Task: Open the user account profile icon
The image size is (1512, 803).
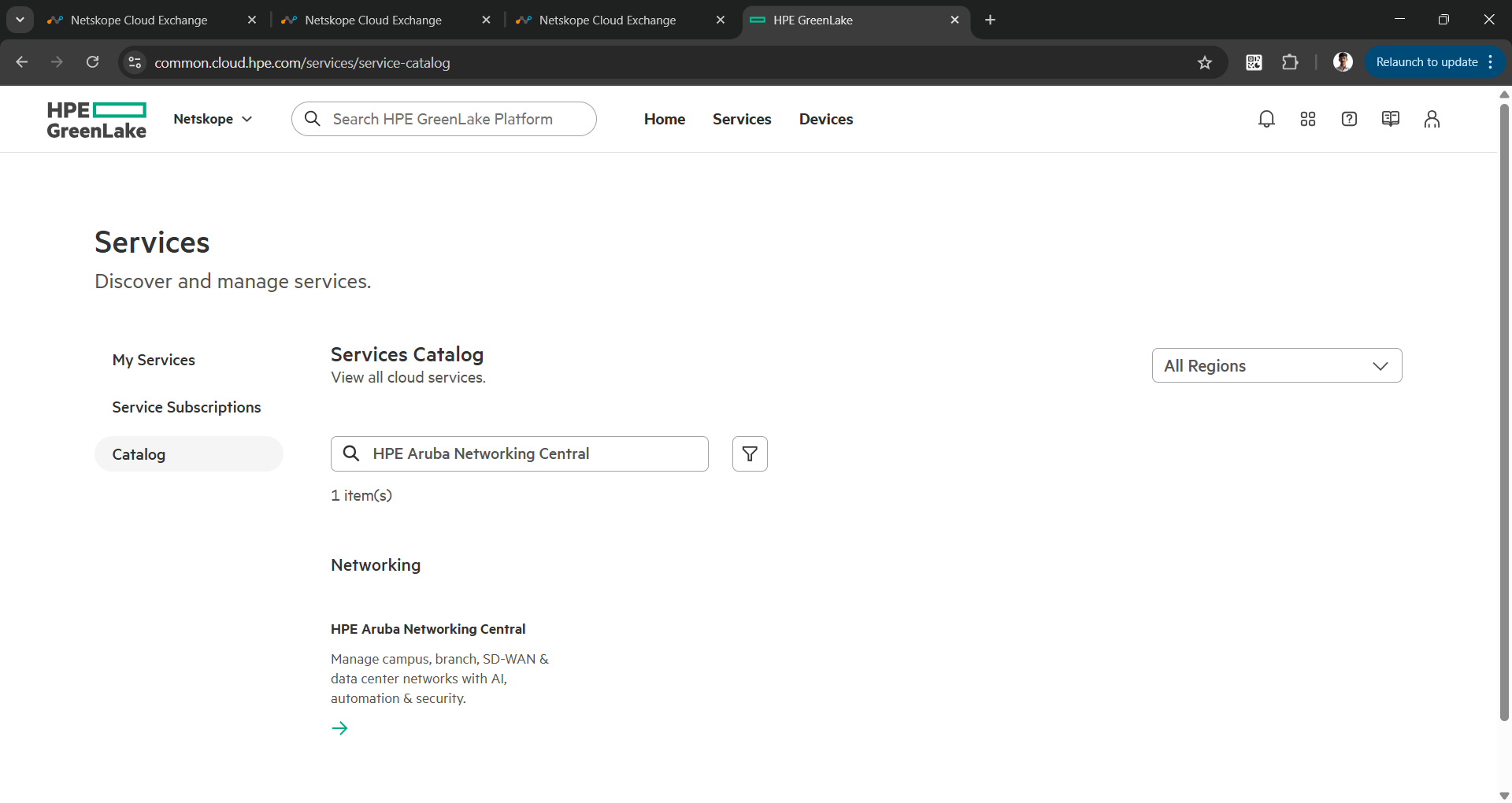Action: (x=1432, y=119)
